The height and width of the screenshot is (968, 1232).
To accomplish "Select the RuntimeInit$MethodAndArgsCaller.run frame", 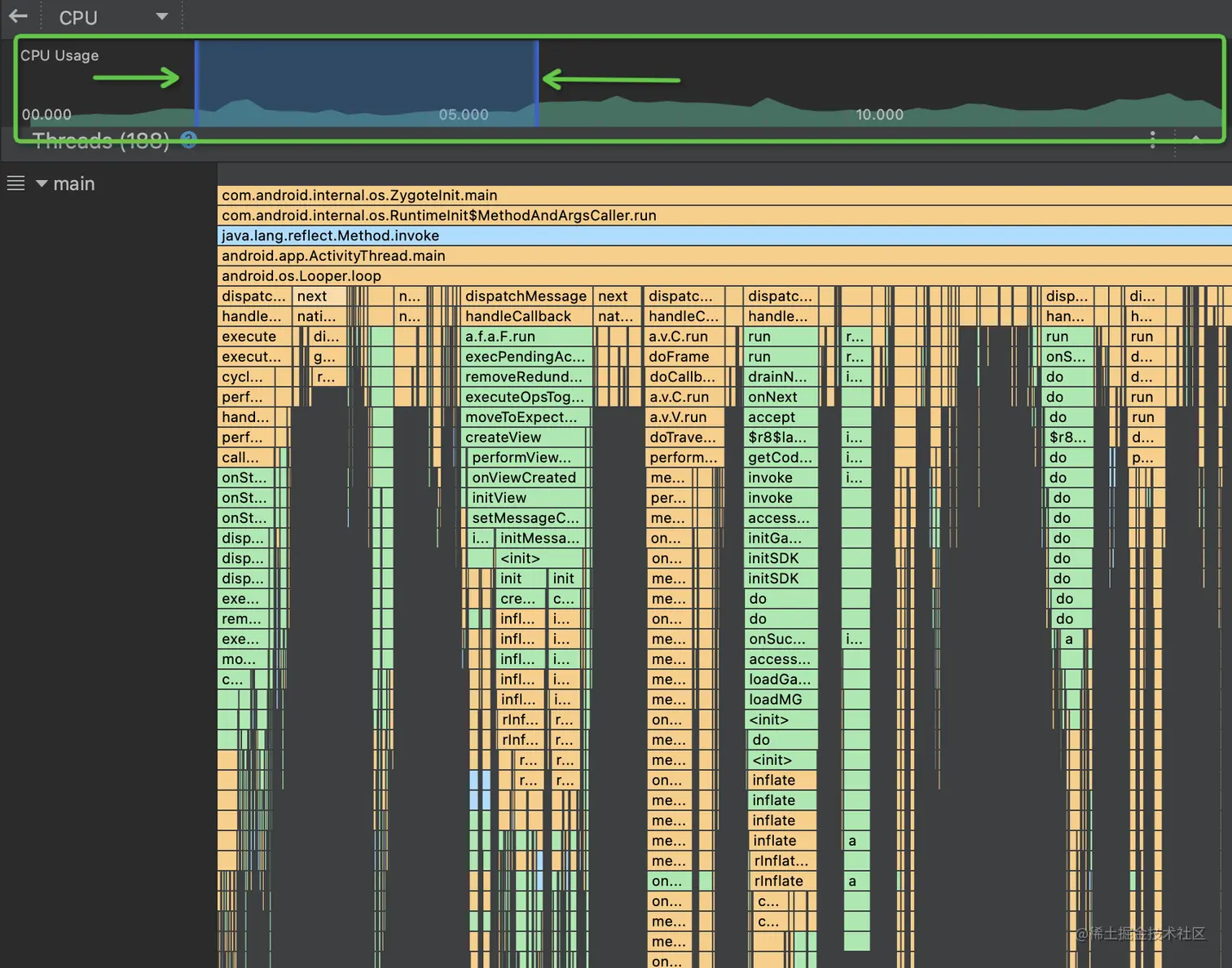I will pyautogui.click(x=724, y=216).
